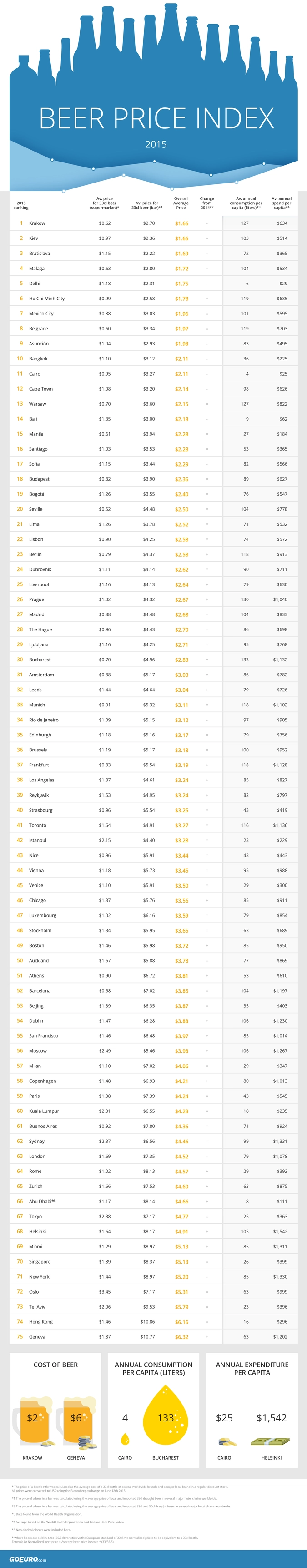Click the 'Av. annual spend per capita' header

[282, 203]
